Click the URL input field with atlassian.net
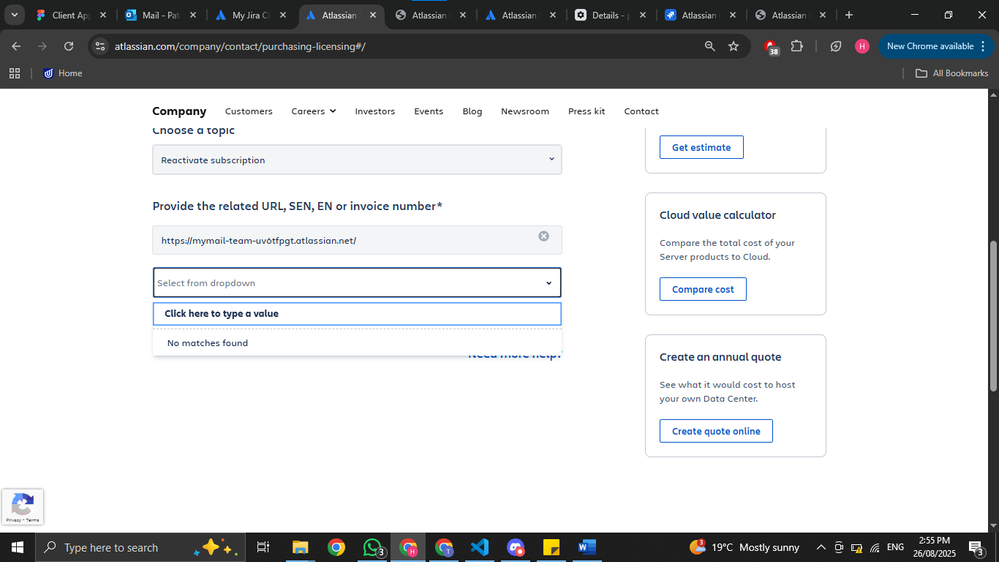The image size is (999, 562). coord(357,240)
